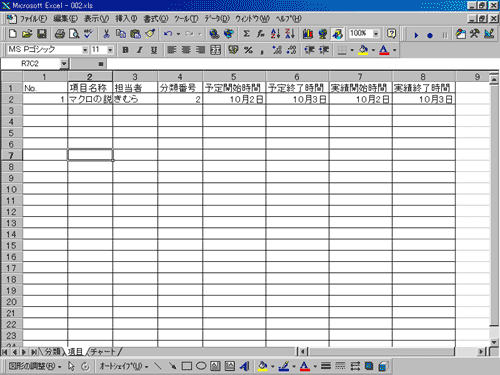This screenshot has width=500, height=375.
Task: Toggle Italic formatting
Action: [x=139, y=50]
